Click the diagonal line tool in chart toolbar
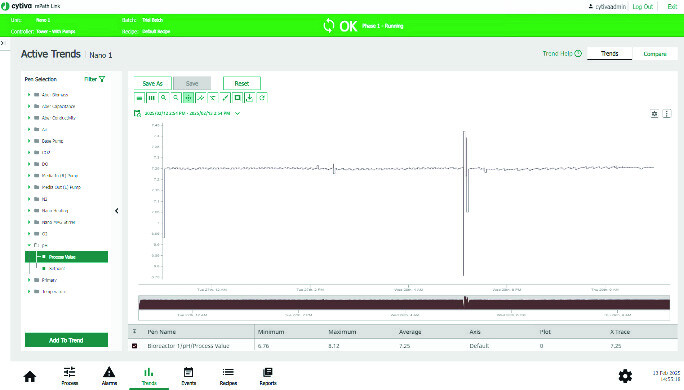The image size is (684, 390). coord(225,98)
